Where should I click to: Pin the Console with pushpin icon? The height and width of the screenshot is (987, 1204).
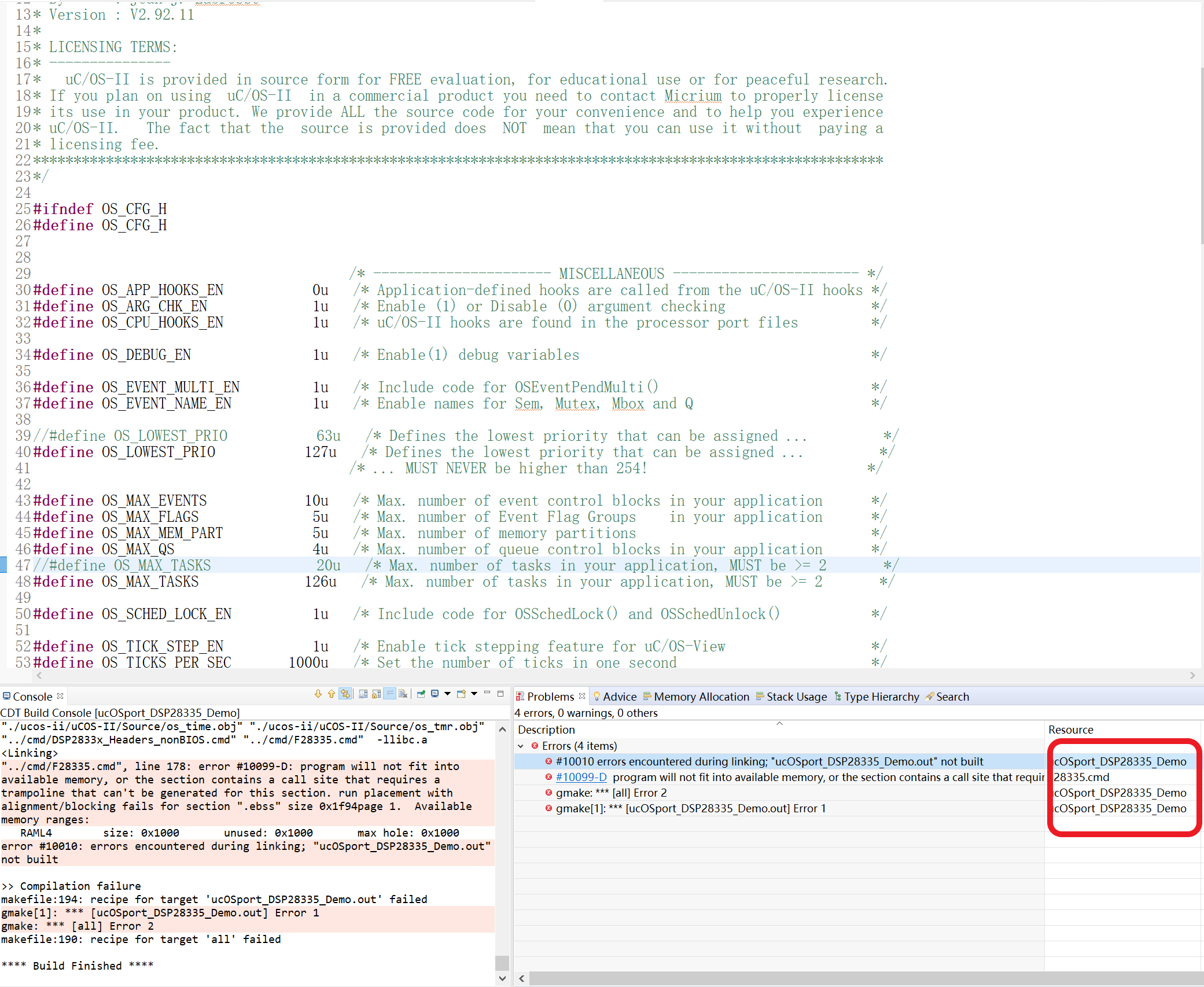pos(421,694)
